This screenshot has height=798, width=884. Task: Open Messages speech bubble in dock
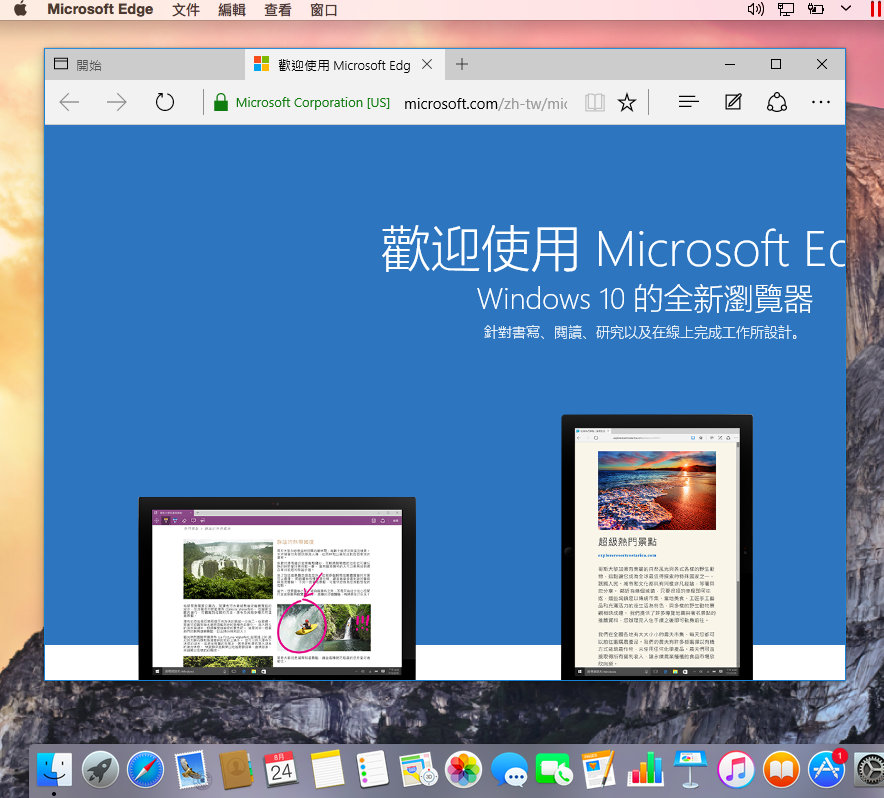click(x=509, y=770)
